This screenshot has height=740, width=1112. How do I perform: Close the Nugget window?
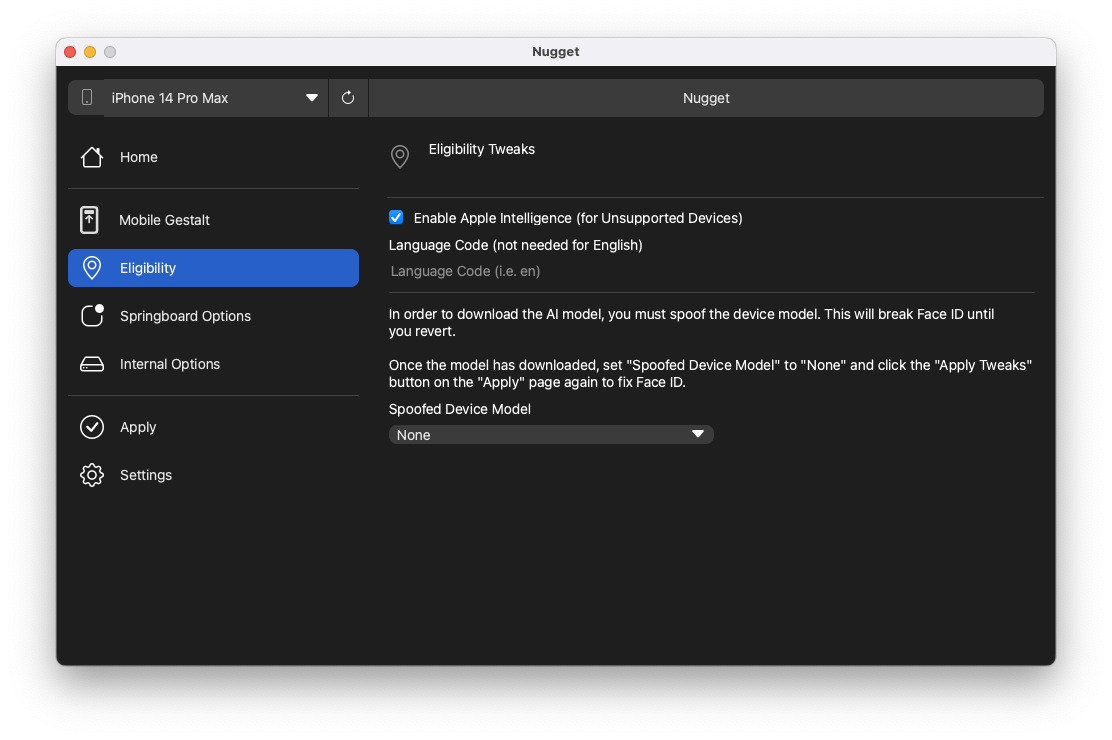(x=70, y=52)
